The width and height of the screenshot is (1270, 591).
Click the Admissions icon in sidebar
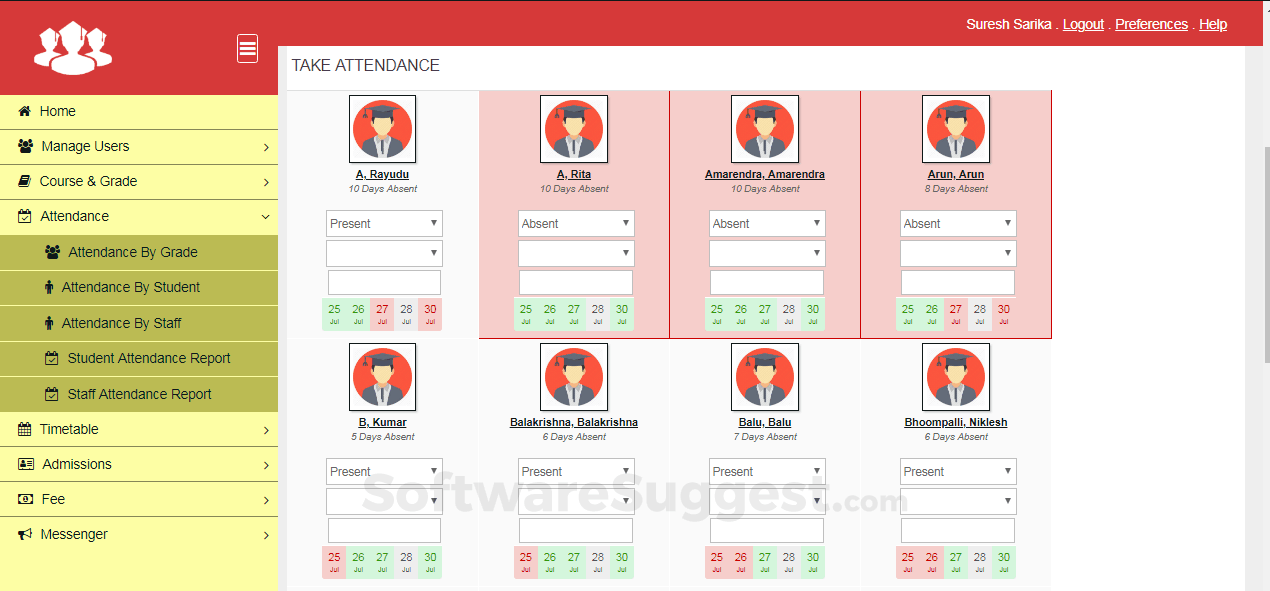click(x=24, y=464)
